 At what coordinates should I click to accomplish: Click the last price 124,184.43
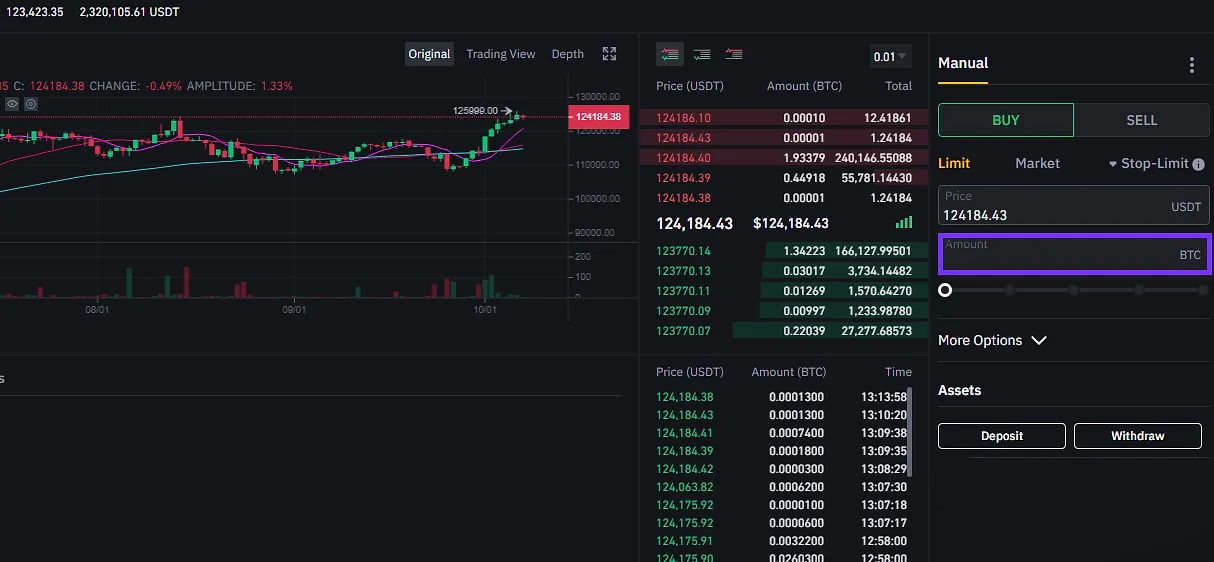(x=695, y=224)
